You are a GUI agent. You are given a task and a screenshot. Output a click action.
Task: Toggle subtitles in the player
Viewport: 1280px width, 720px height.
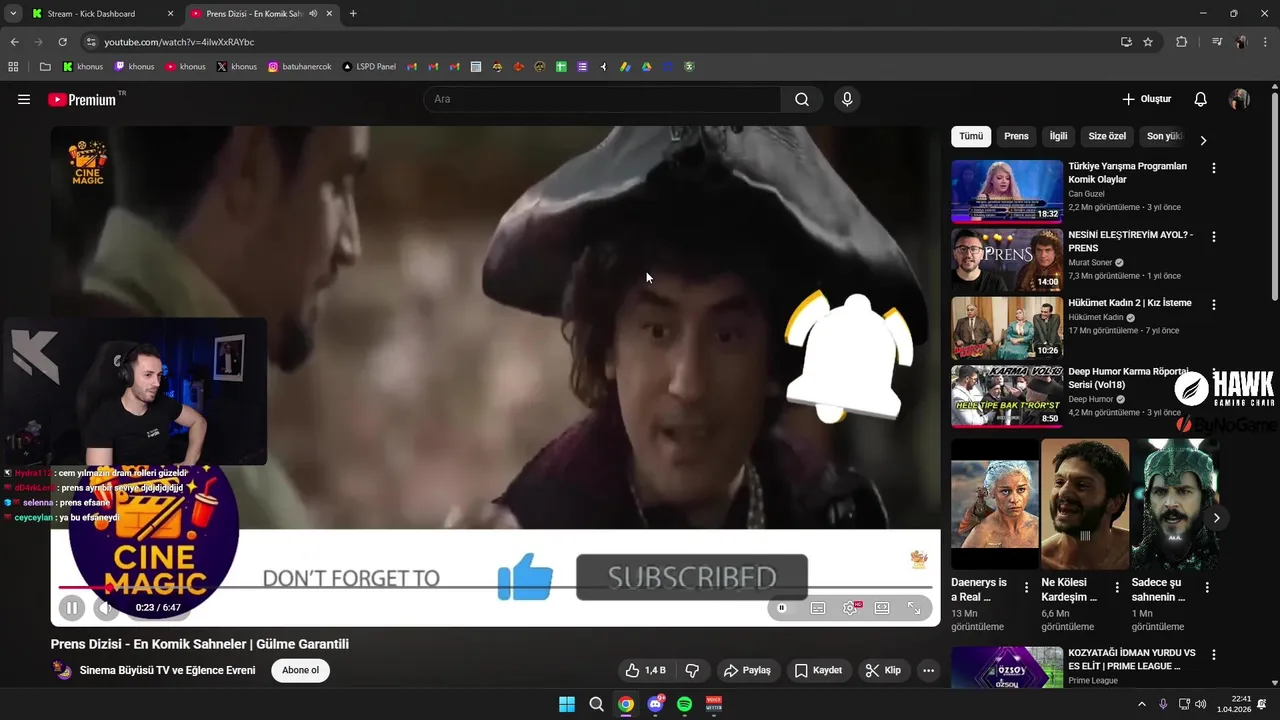[x=818, y=607]
